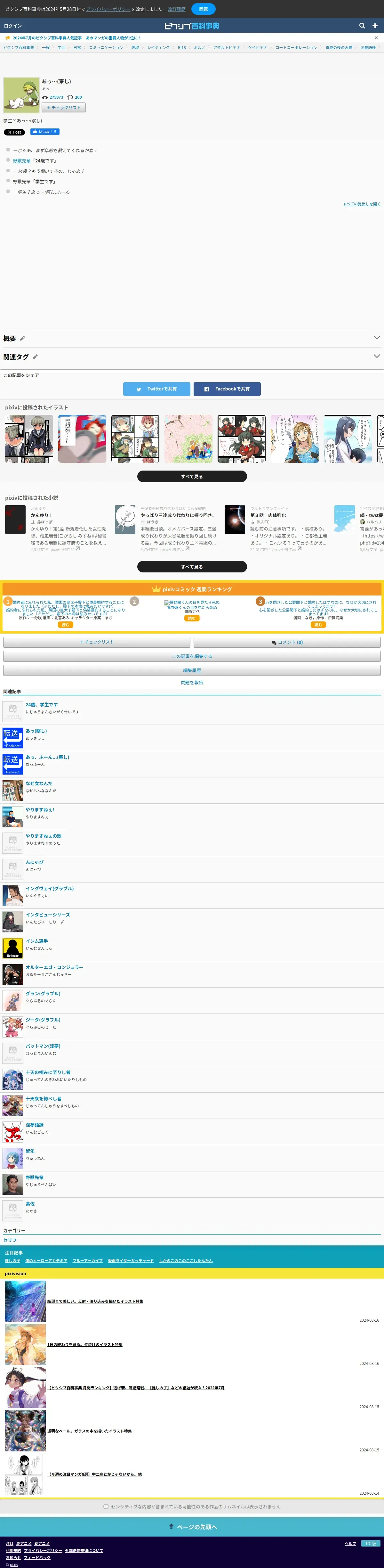The height and width of the screenshot is (1568, 384).
Task: Open search with magnifier icon
Action: tap(362, 26)
